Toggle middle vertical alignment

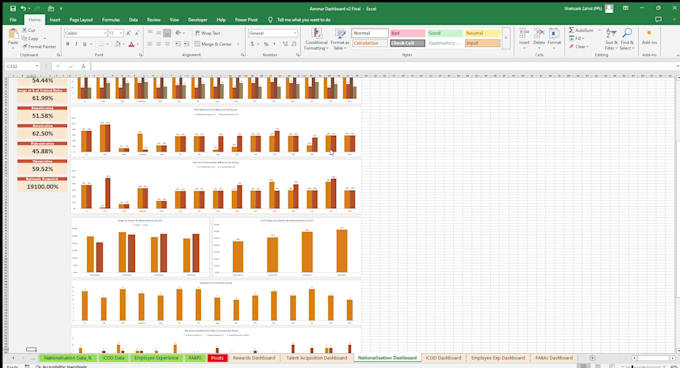coord(158,33)
